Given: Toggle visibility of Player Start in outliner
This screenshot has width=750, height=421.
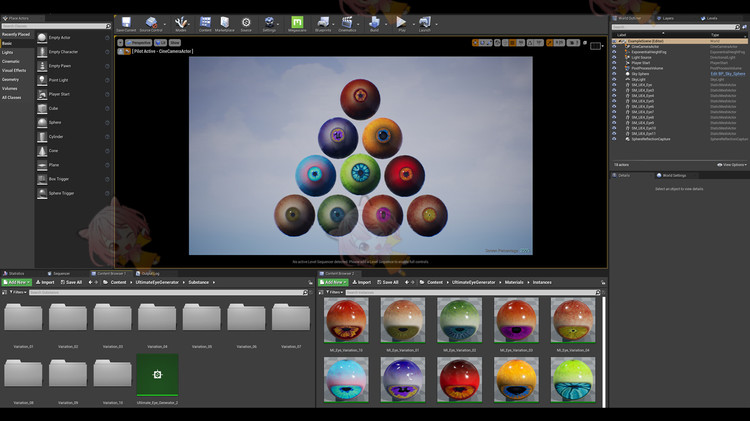Looking at the screenshot, I should coord(614,63).
